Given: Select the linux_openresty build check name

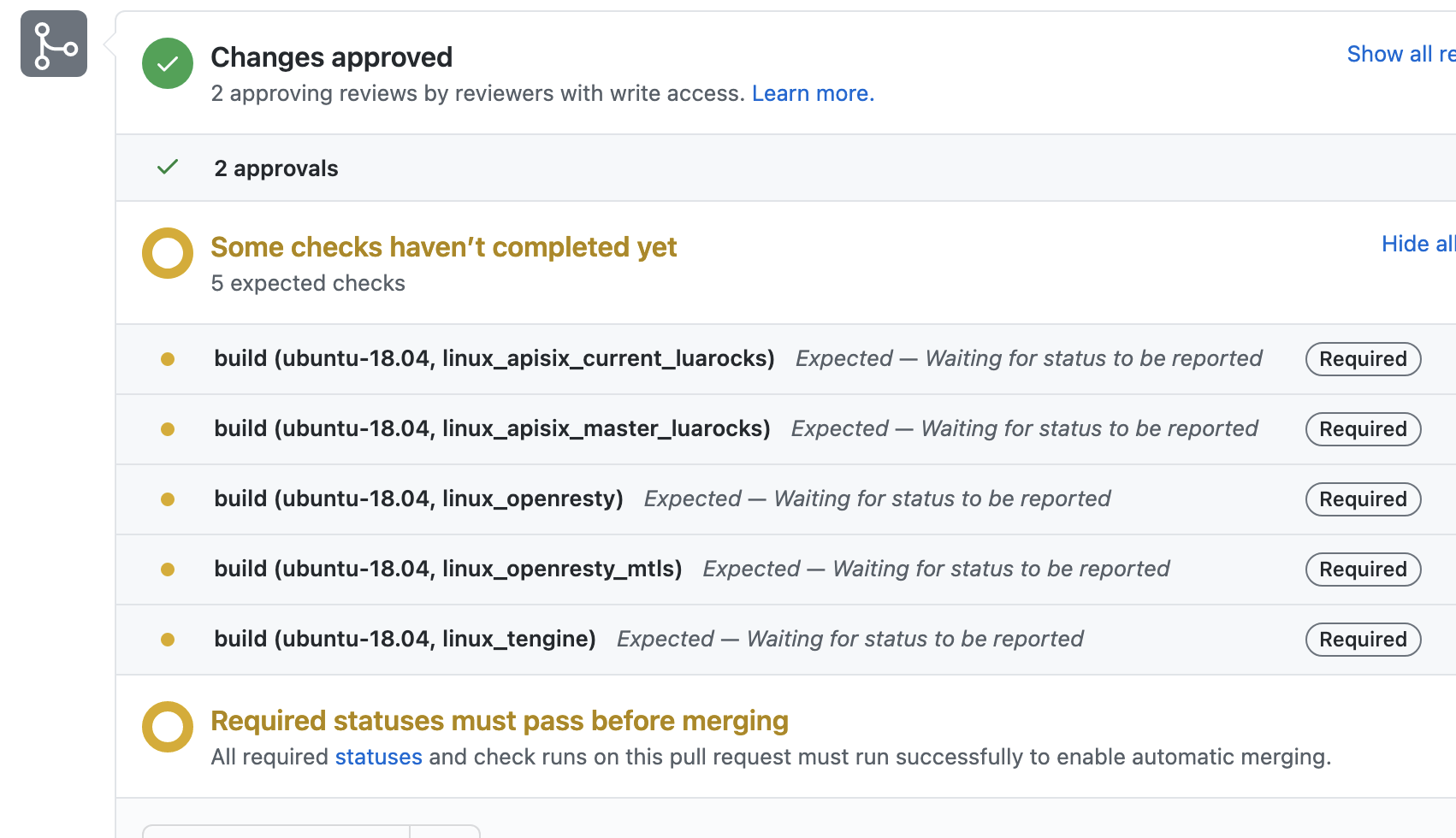Looking at the screenshot, I should [x=418, y=499].
